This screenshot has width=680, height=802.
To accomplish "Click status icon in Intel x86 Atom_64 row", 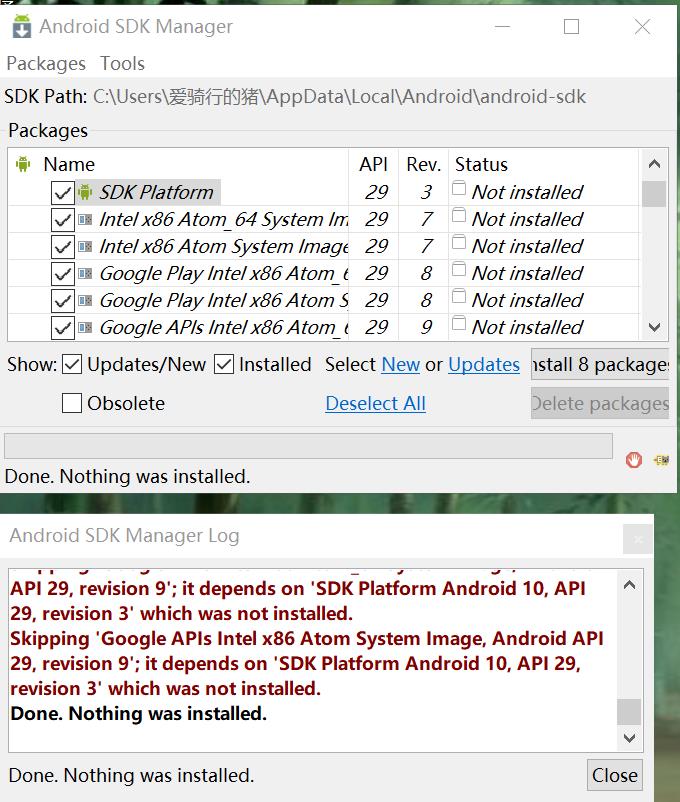I will 459,215.
